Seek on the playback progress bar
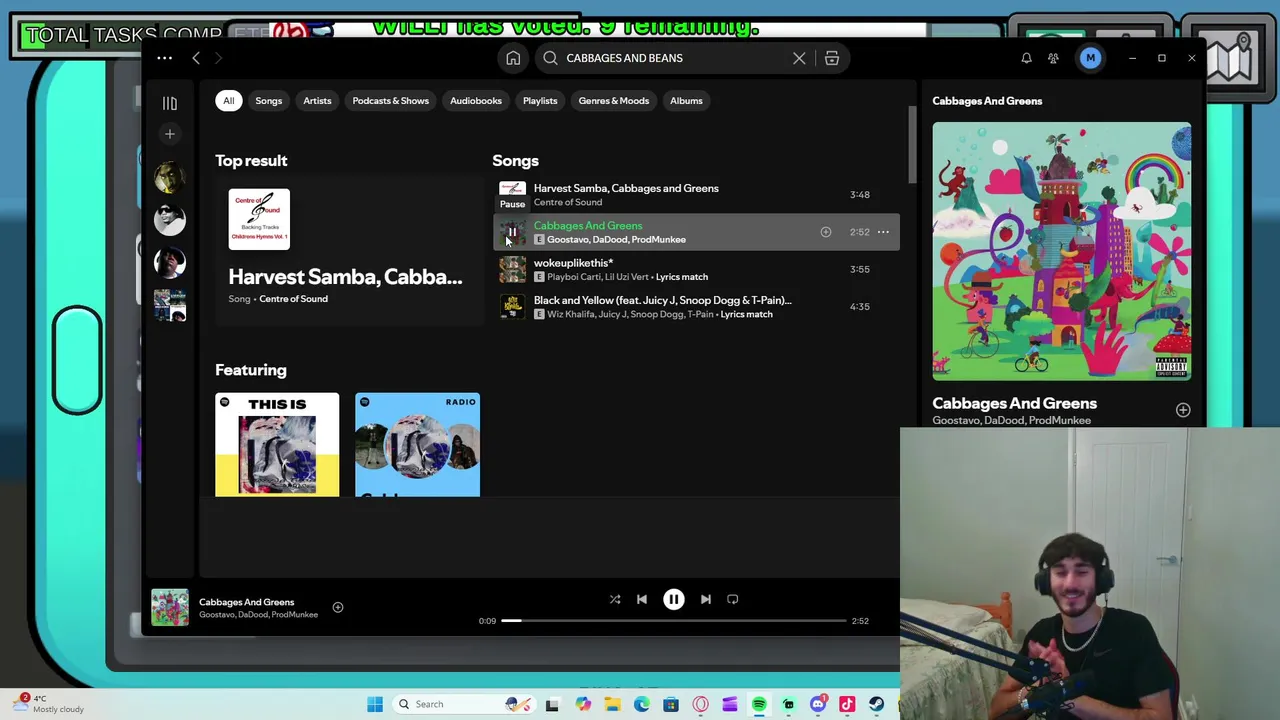 [674, 621]
